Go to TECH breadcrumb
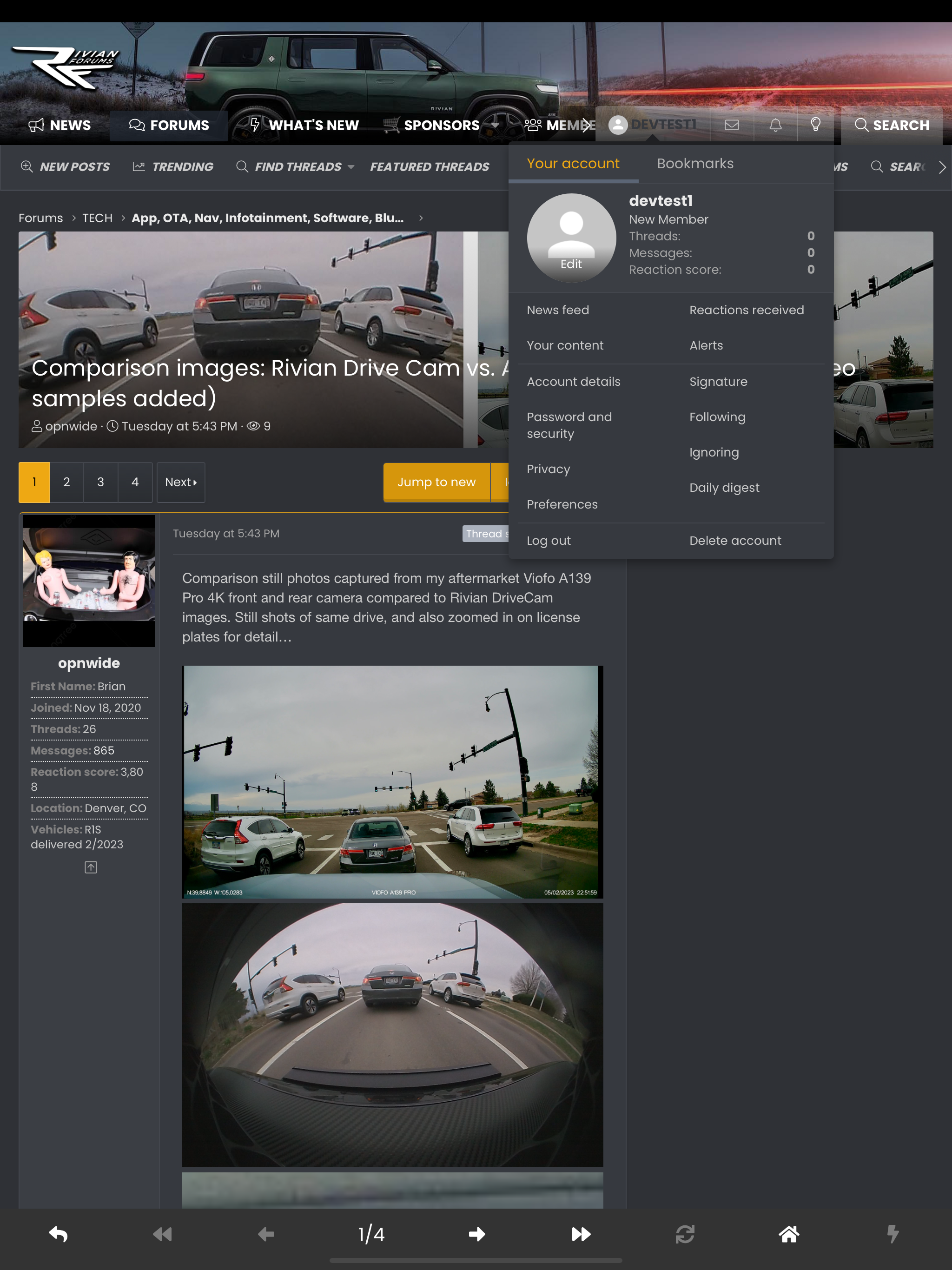Viewport: 952px width, 1270px height. pyautogui.click(x=97, y=218)
